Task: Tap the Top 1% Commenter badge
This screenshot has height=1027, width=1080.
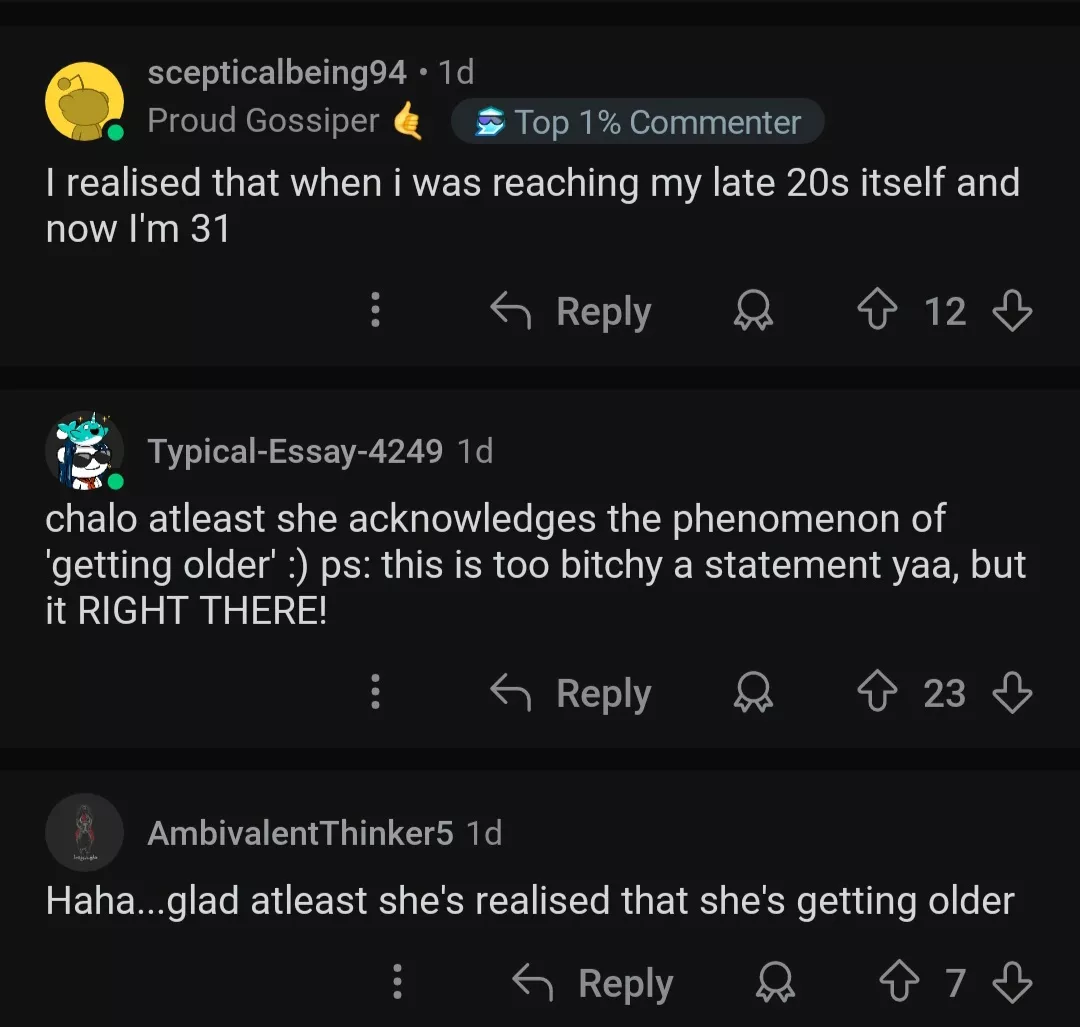Action: [637, 122]
